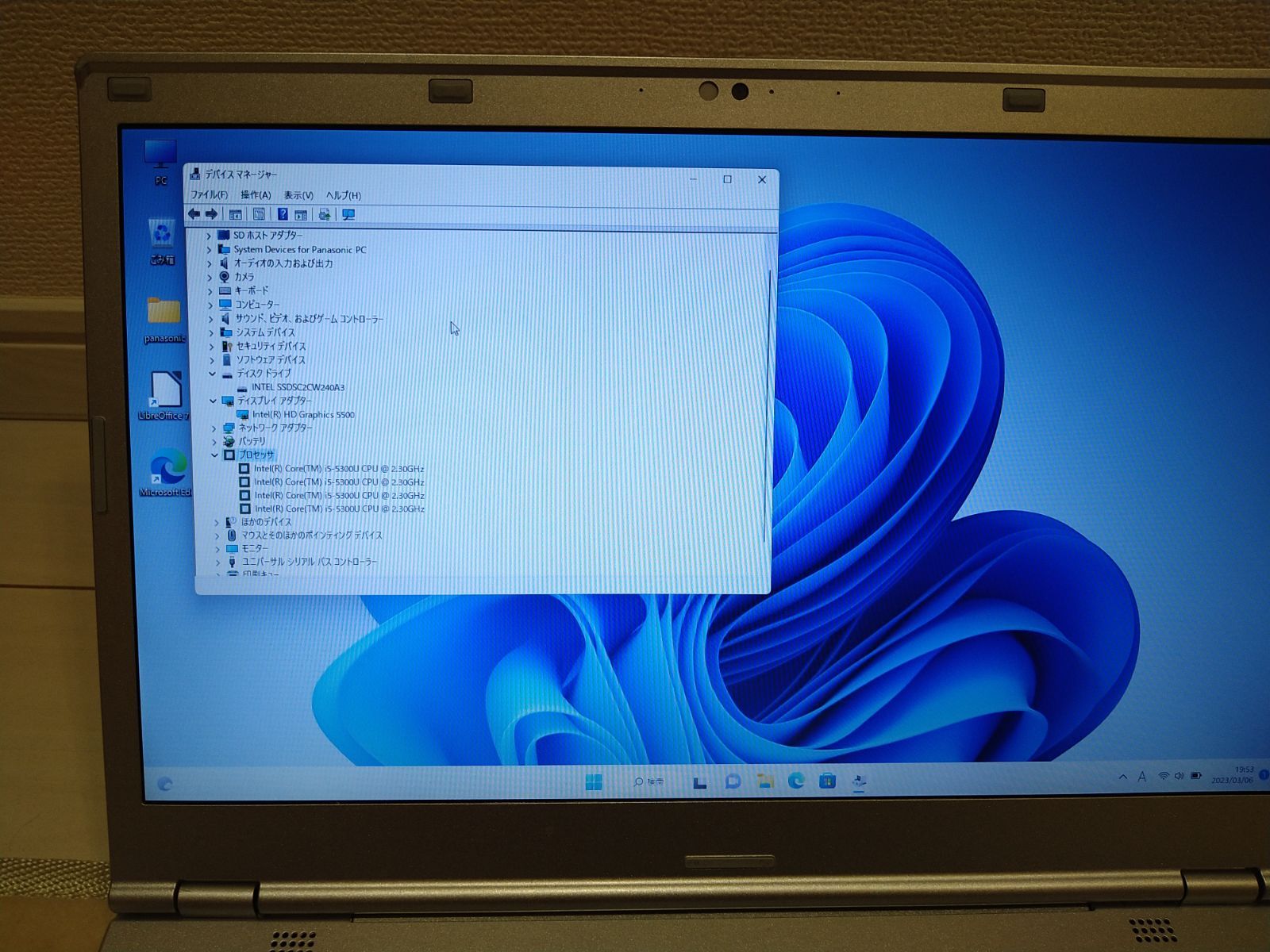Screen dimensions: 1270x952
Task: Click the panasonic folder on desktop
Action: coord(164,320)
